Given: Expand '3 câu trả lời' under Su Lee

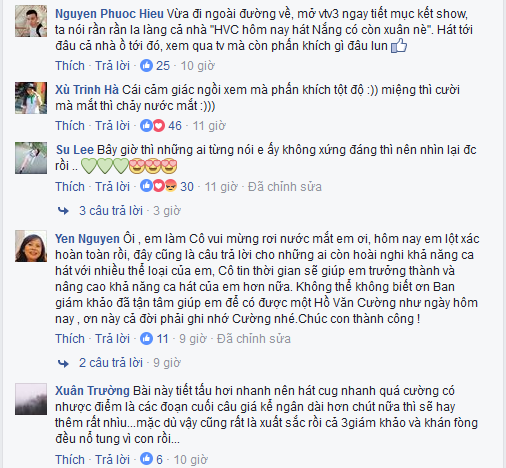Looking at the screenshot, I should coord(111,211).
